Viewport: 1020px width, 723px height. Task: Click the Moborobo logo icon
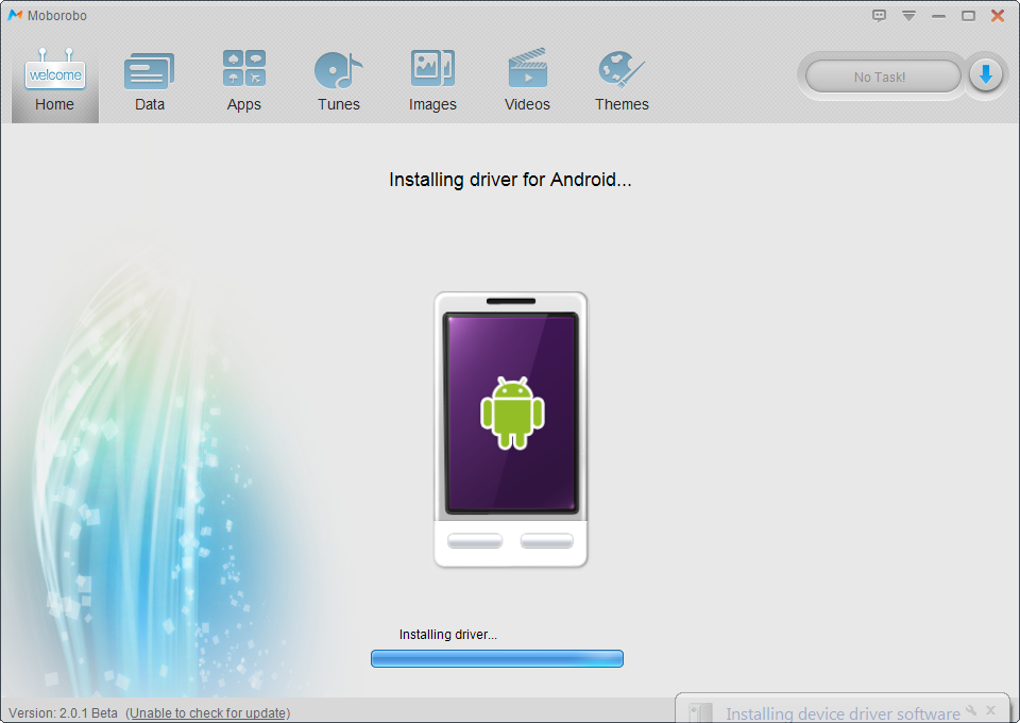(15, 15)
